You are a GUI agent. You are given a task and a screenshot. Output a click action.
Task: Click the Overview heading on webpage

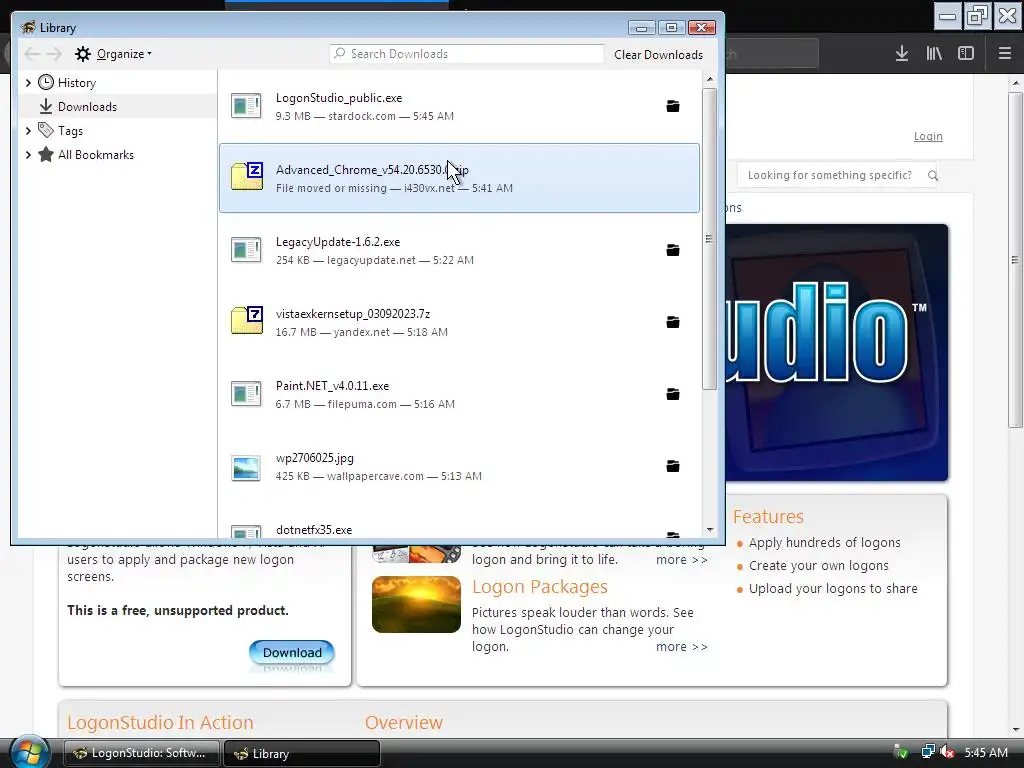coord(404,722)
